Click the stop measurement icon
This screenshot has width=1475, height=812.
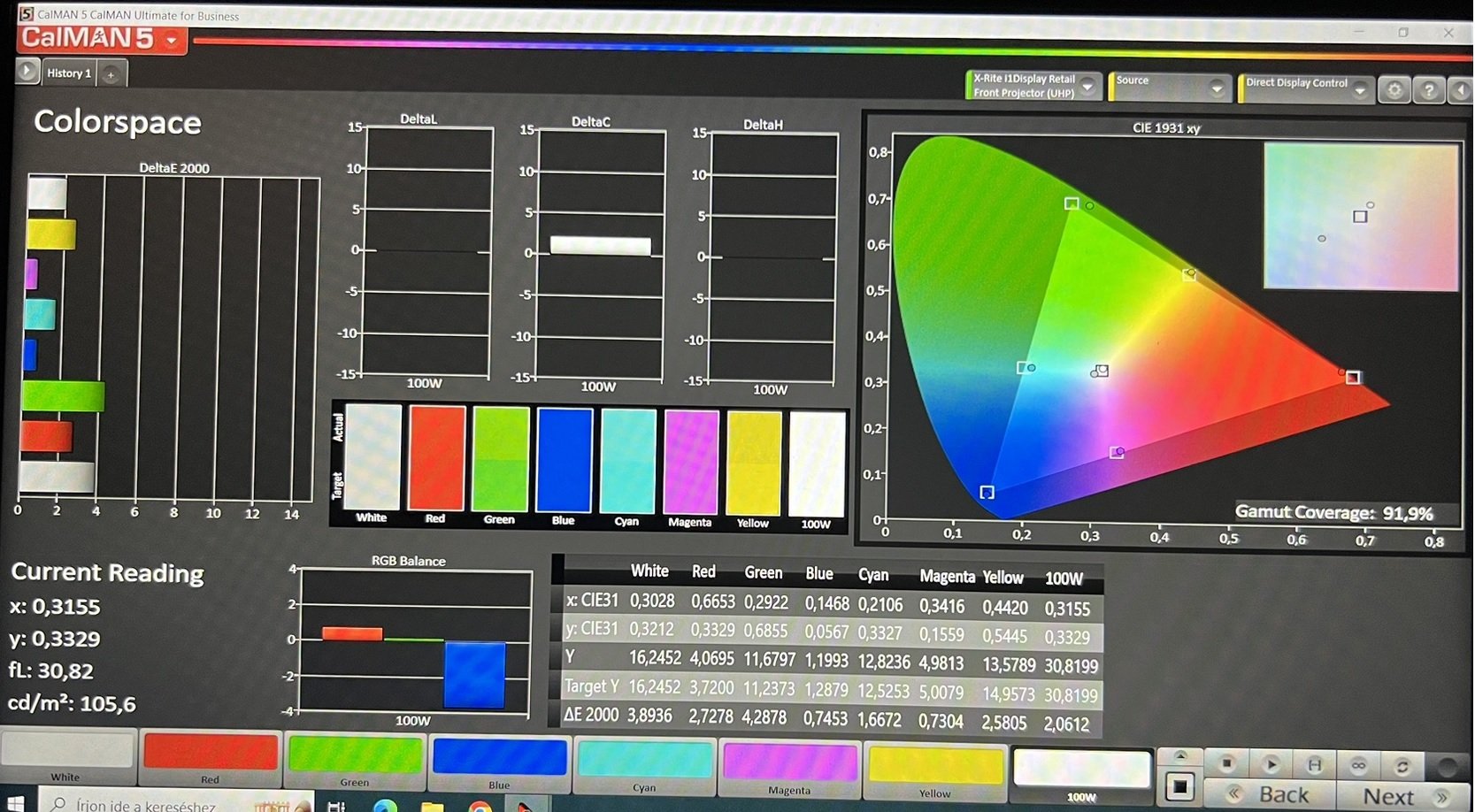click(x=1226, y=763)
